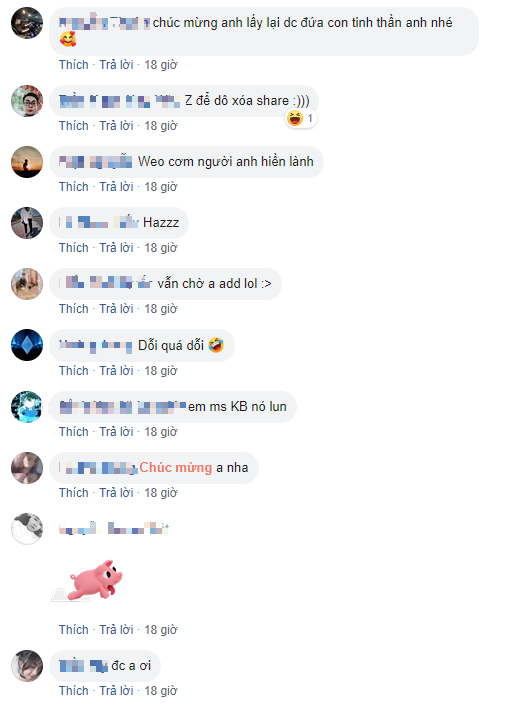Image resolution: width=513 pixels, height=705 pixels.
Task: Open the 18 giờ timestamp under "Z để dô xóa share"
Action: [x=161, y=125]
